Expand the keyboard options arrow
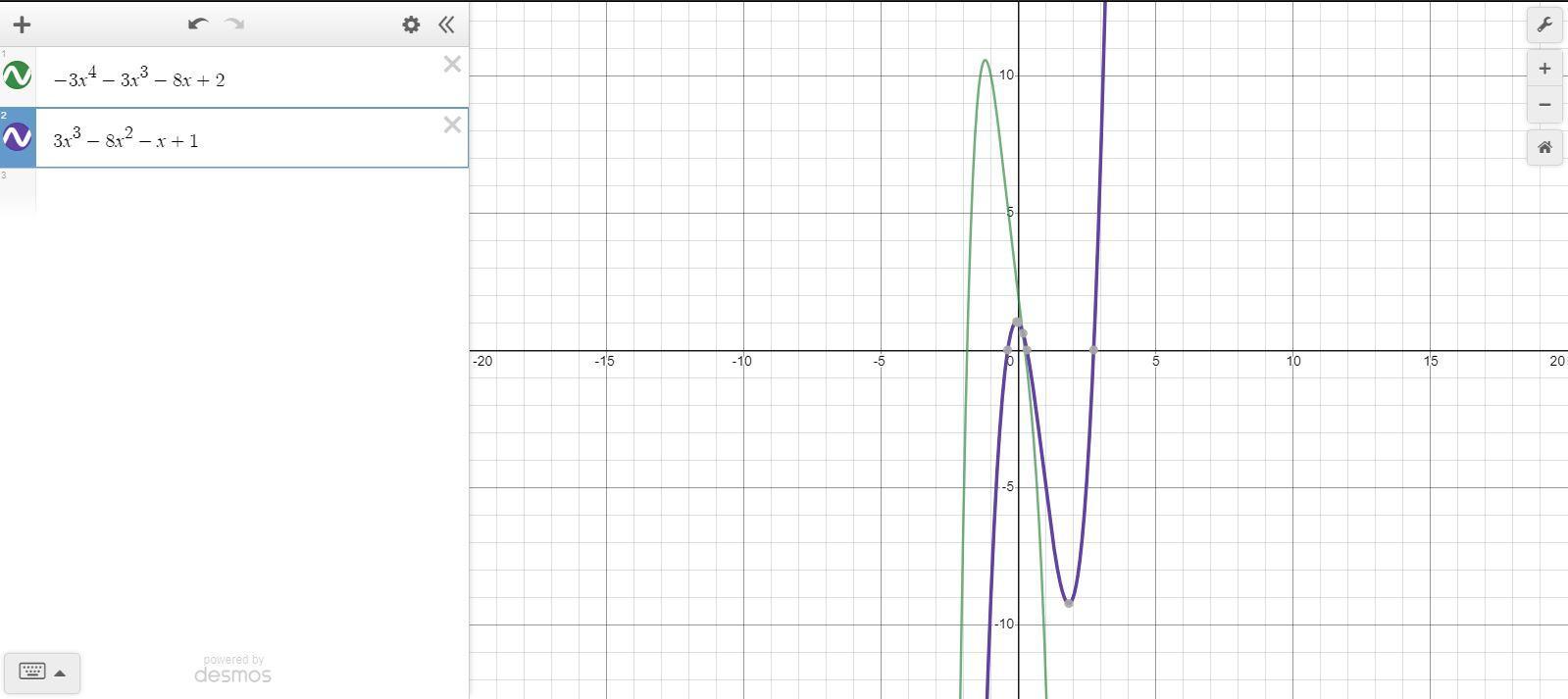 coord(60,673)
